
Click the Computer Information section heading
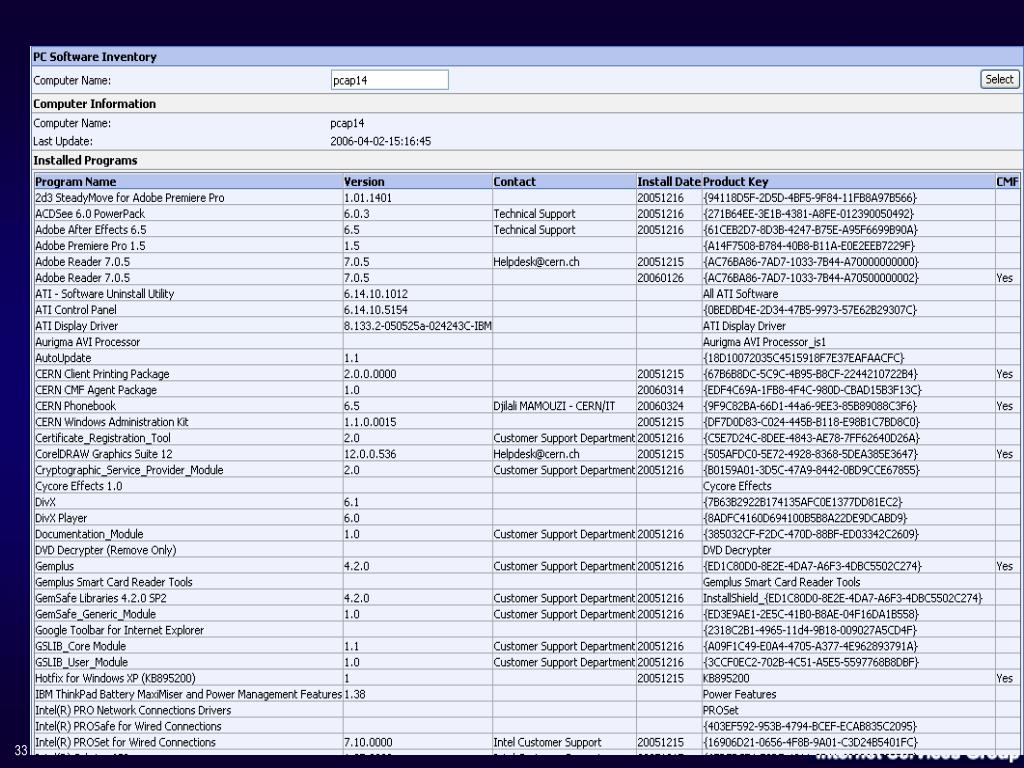click(95, 104)
